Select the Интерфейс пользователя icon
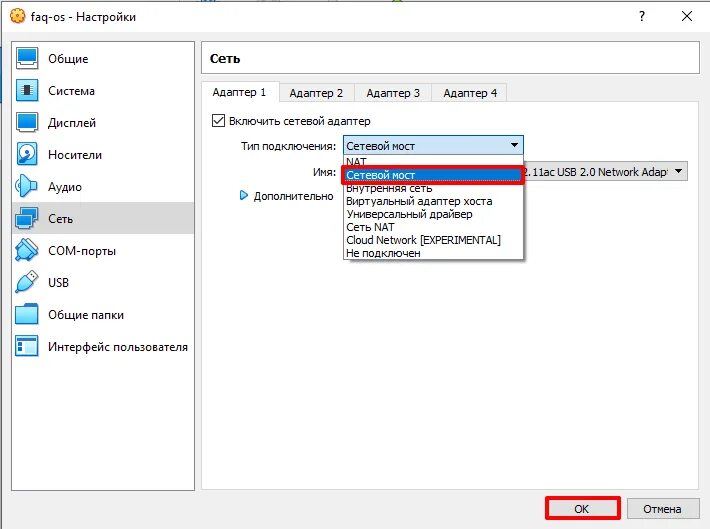This screenshot has height=529, width=710. (x=27, y=346)
